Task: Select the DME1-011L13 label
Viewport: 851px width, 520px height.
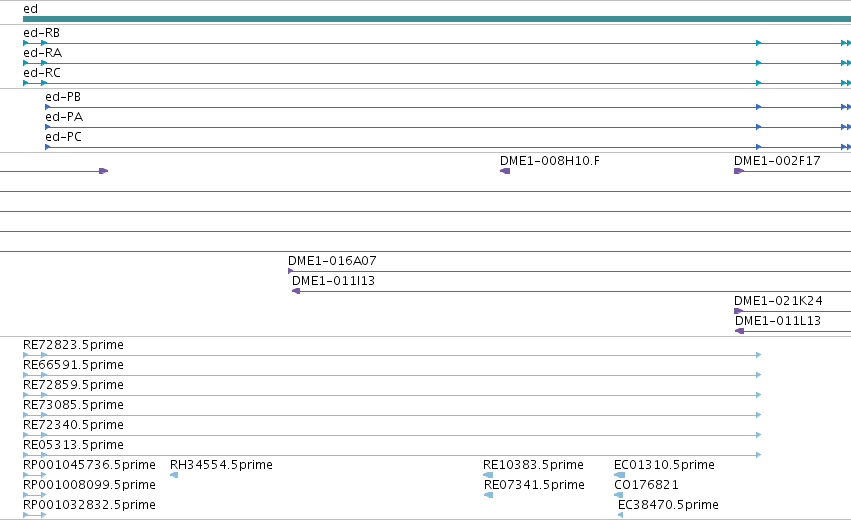Action: (x=778, y=321)
